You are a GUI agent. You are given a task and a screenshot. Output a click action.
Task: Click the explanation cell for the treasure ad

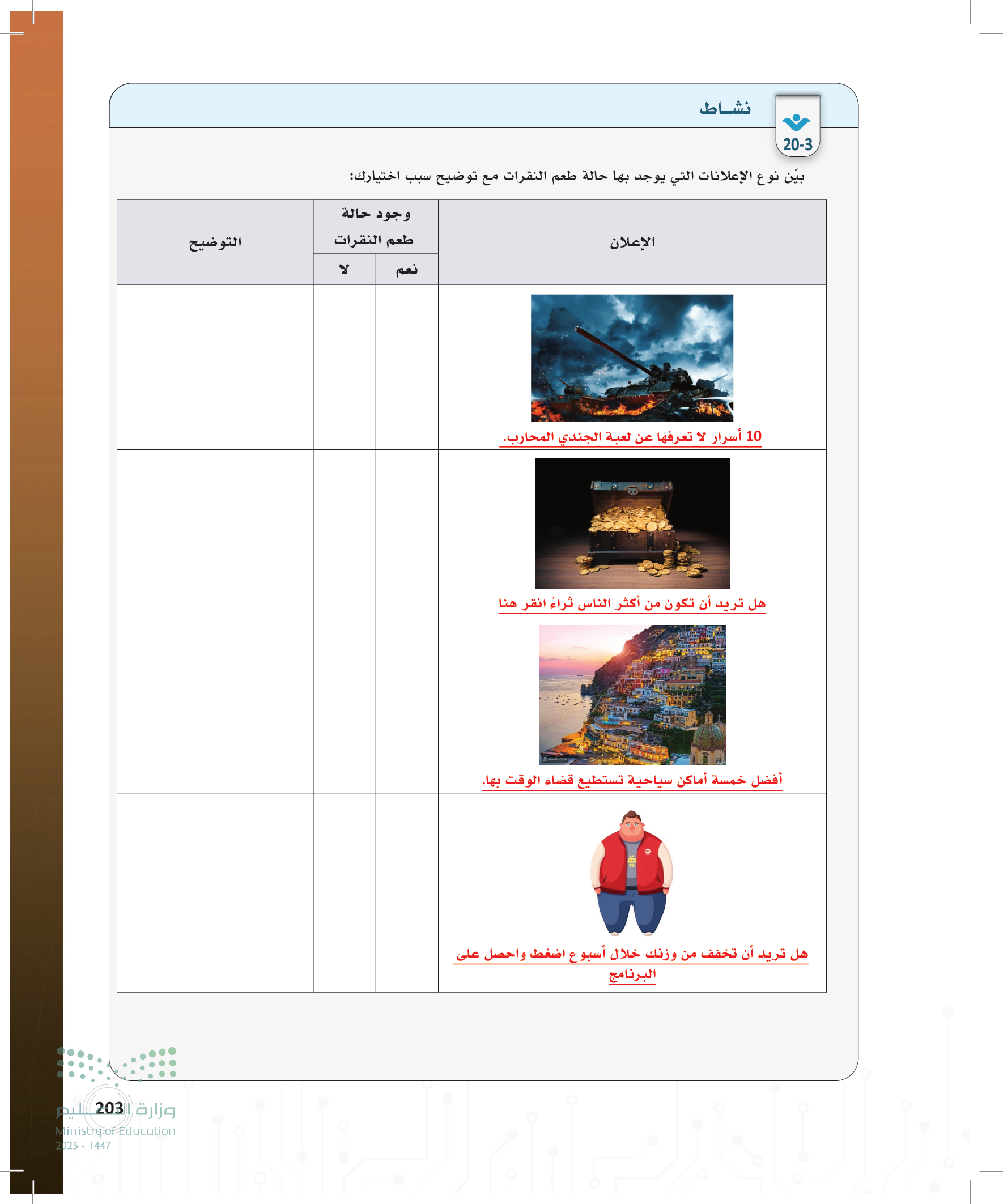click(215, 533)
